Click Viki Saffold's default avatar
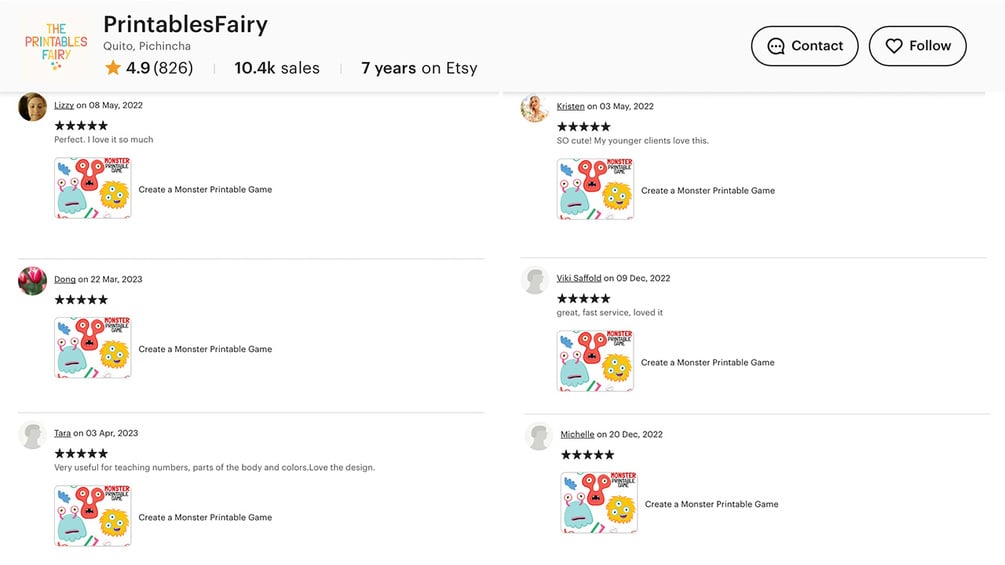1005x565 pixels. click(535, 280)
